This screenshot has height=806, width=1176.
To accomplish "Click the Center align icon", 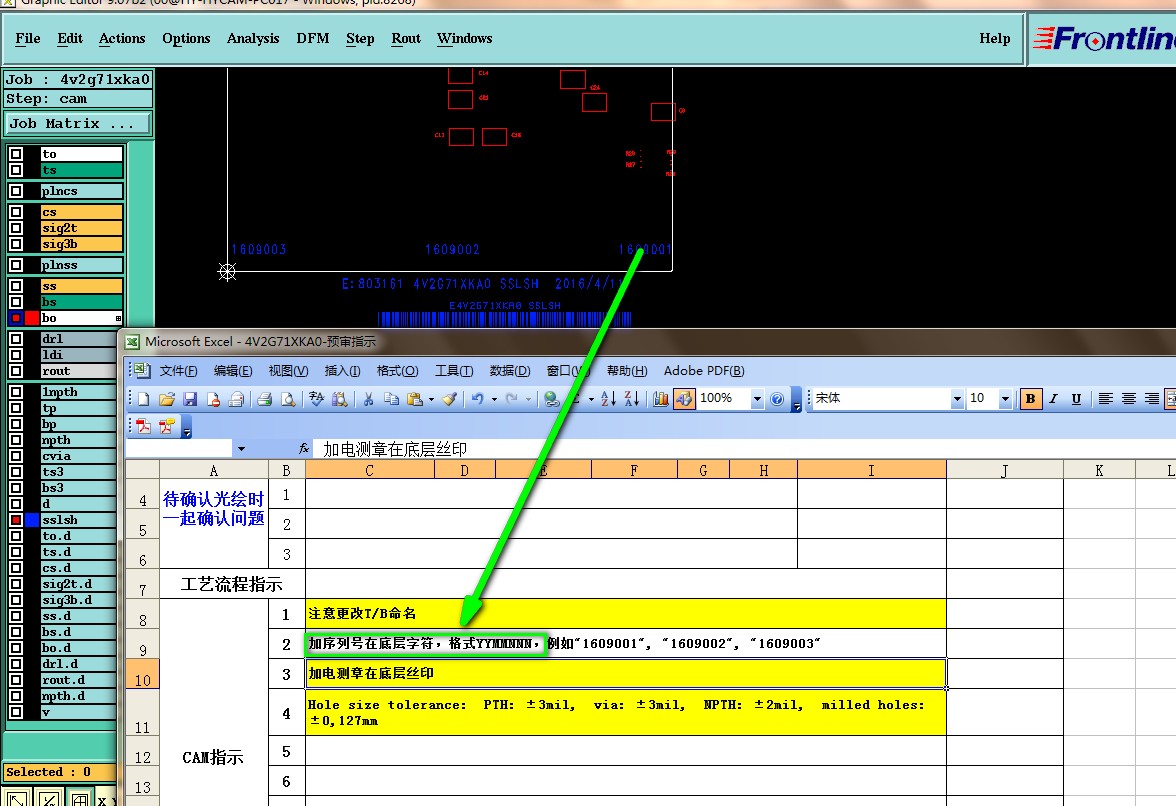I will click(1129, 399).
